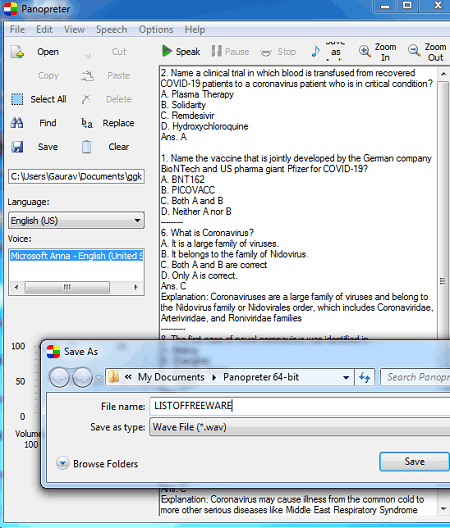Viewport: 450px width, 528px height.
Task: Click the line 'B. PICOVACC'
Action: (188, 190)
